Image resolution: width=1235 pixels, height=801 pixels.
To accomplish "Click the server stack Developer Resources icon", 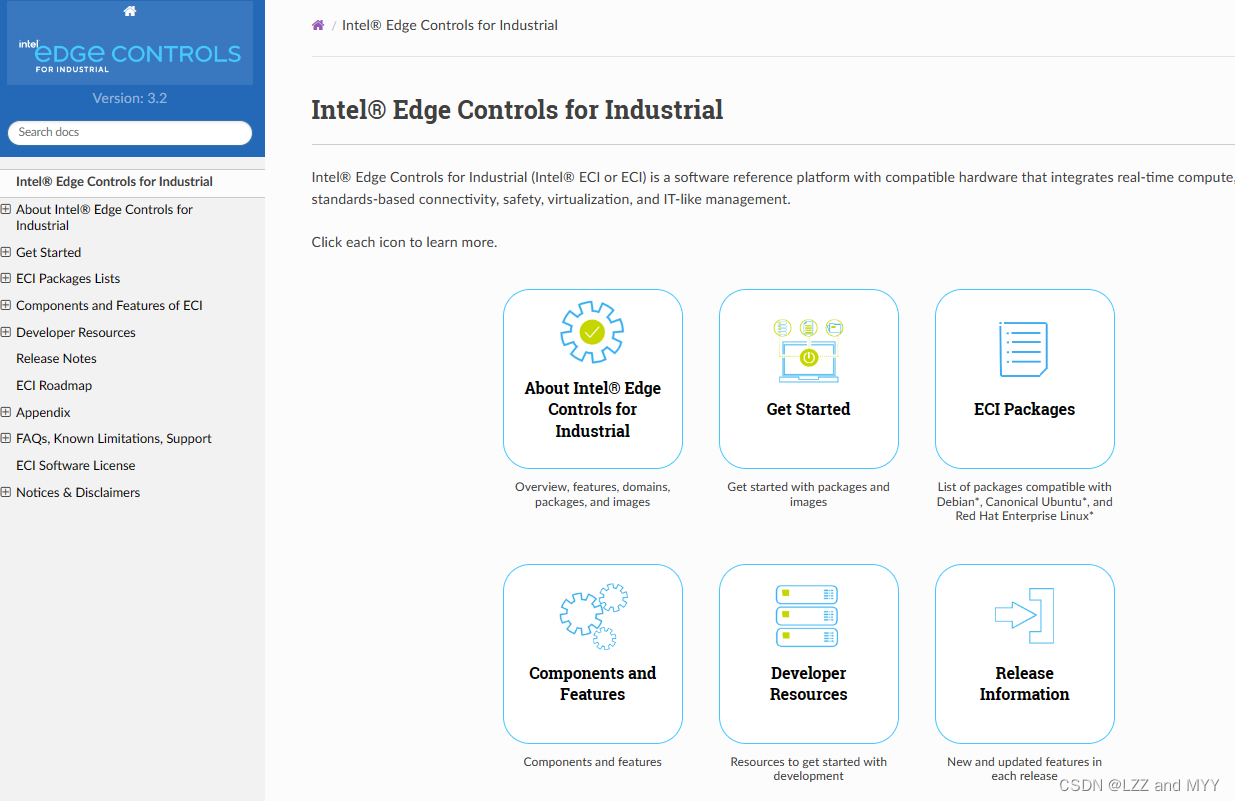I will pyautogui.click(x=808, y=616).
